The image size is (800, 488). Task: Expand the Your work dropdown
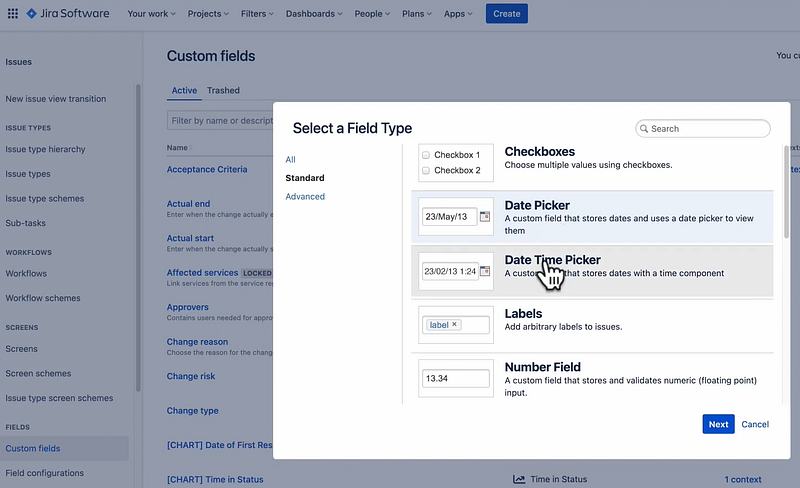[x=151, y=14]
